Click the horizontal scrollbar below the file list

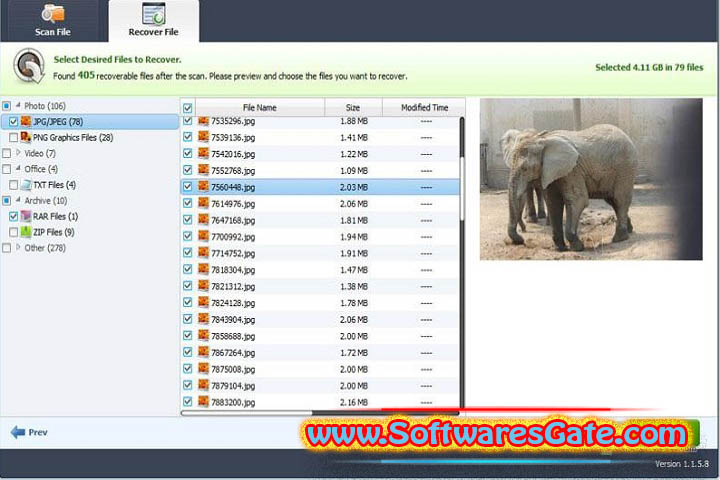pyautogui.click(x=320, y=413)
